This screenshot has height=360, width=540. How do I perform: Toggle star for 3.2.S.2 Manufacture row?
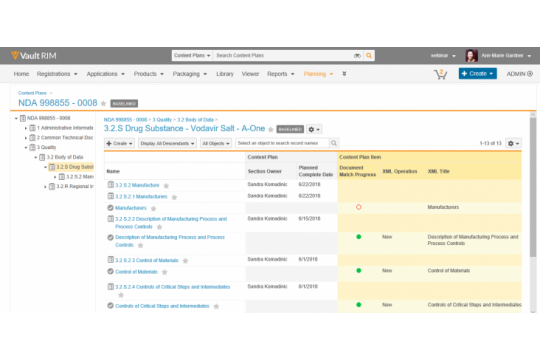point(166,186)
